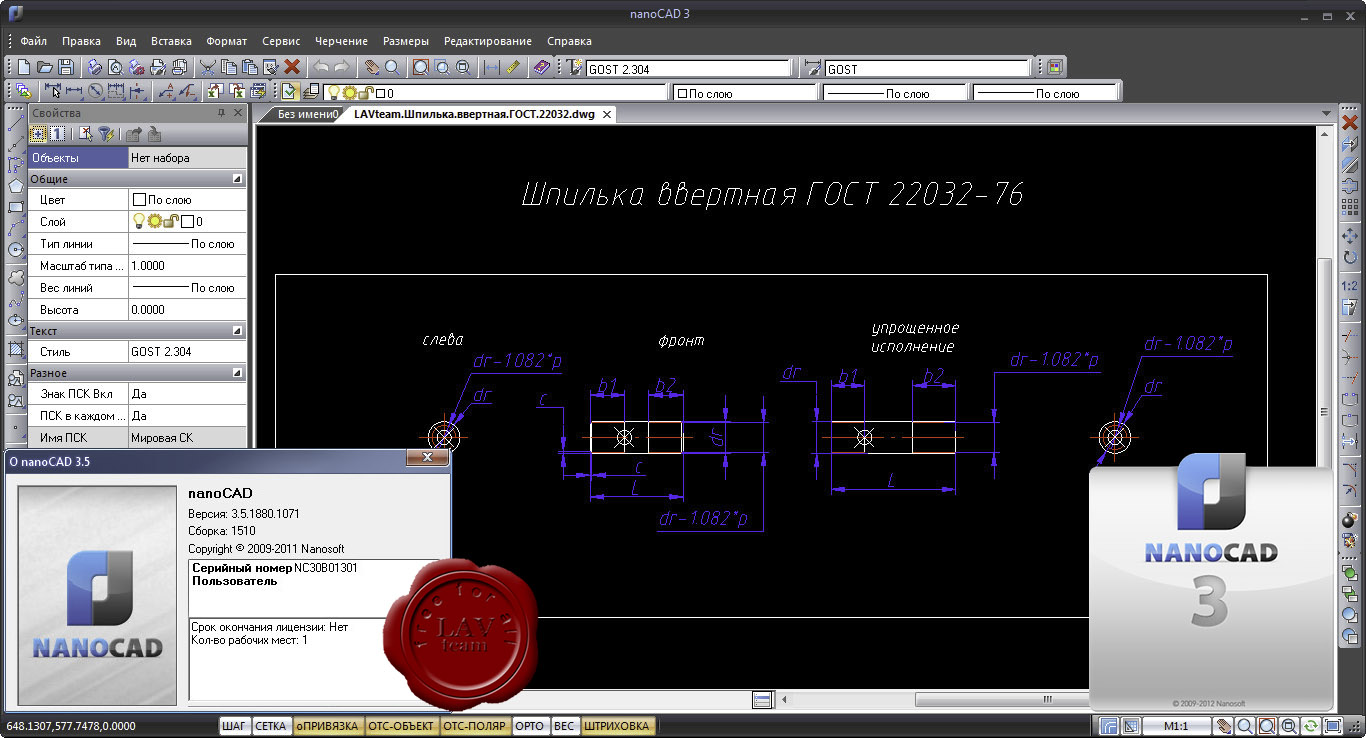
Task: Toggle ВЕС lineweight display
Action: [x=564, y=726]
